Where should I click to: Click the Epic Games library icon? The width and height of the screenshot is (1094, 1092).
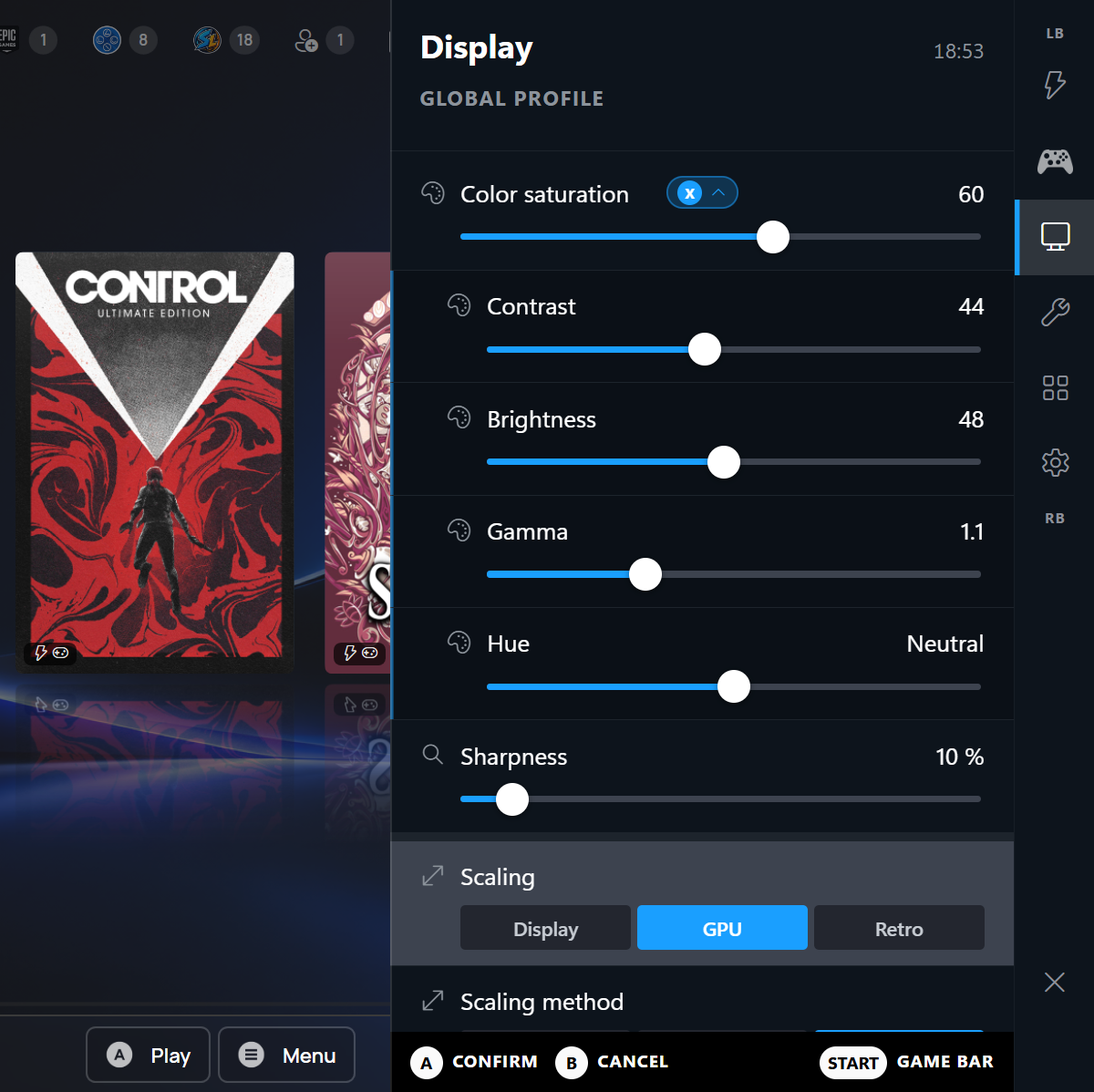(7, 39)
